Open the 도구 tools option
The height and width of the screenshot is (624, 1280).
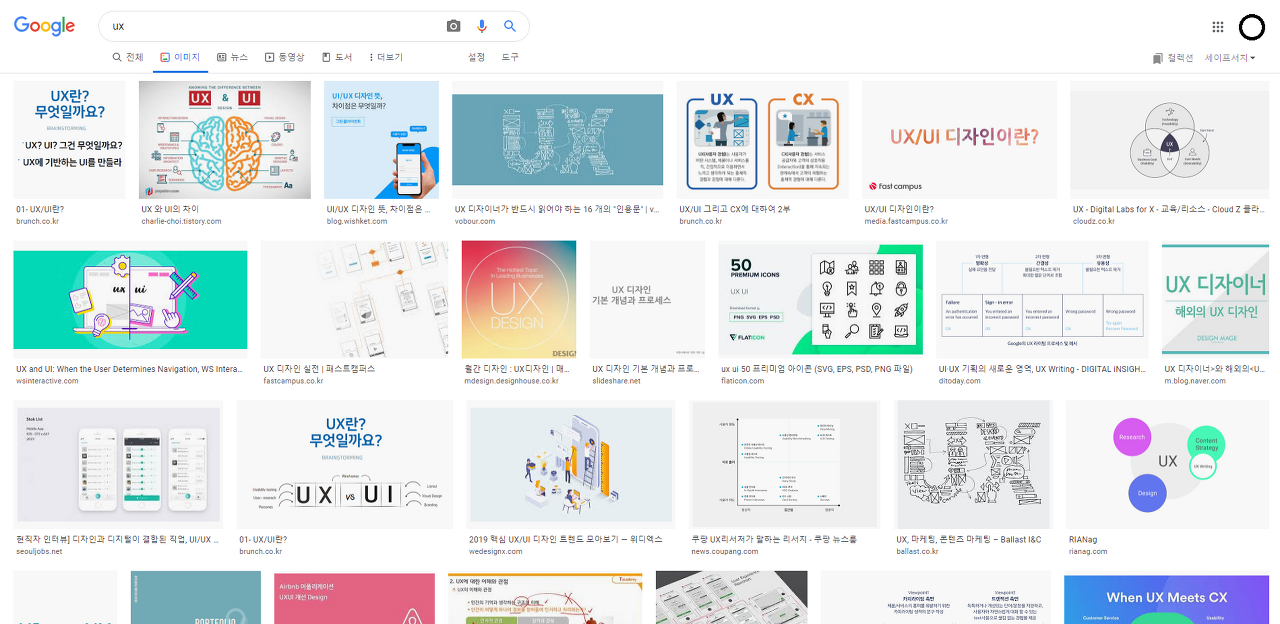pos(510,57)
